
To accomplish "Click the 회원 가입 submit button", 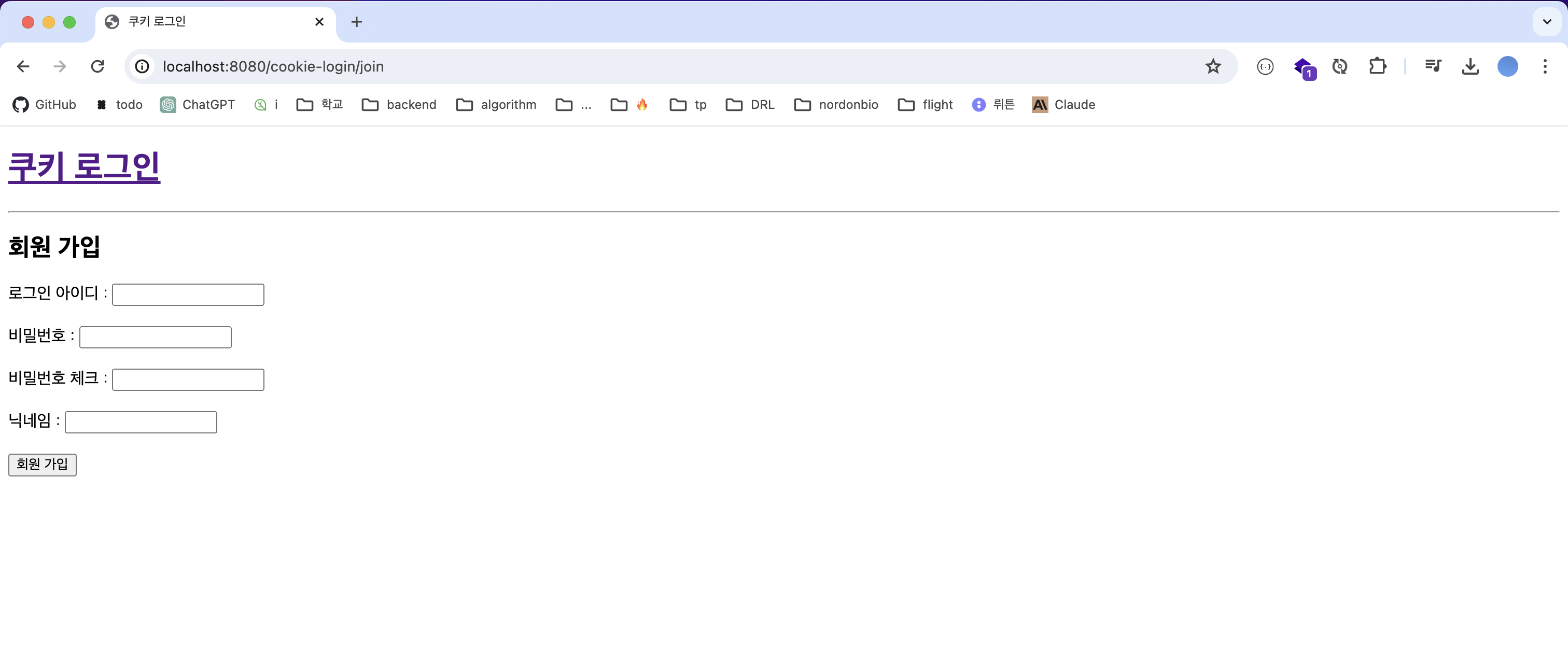I will (42, 465).
